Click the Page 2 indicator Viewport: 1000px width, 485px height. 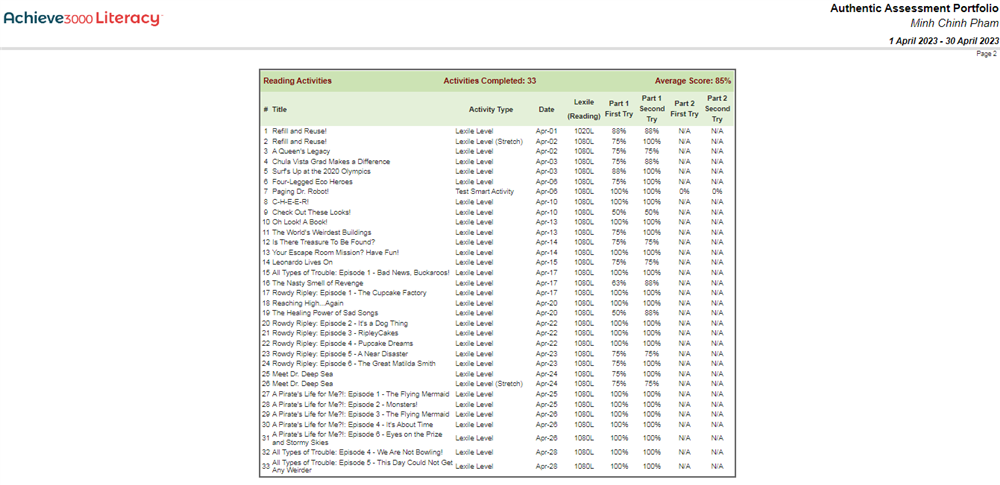point(986,54)
